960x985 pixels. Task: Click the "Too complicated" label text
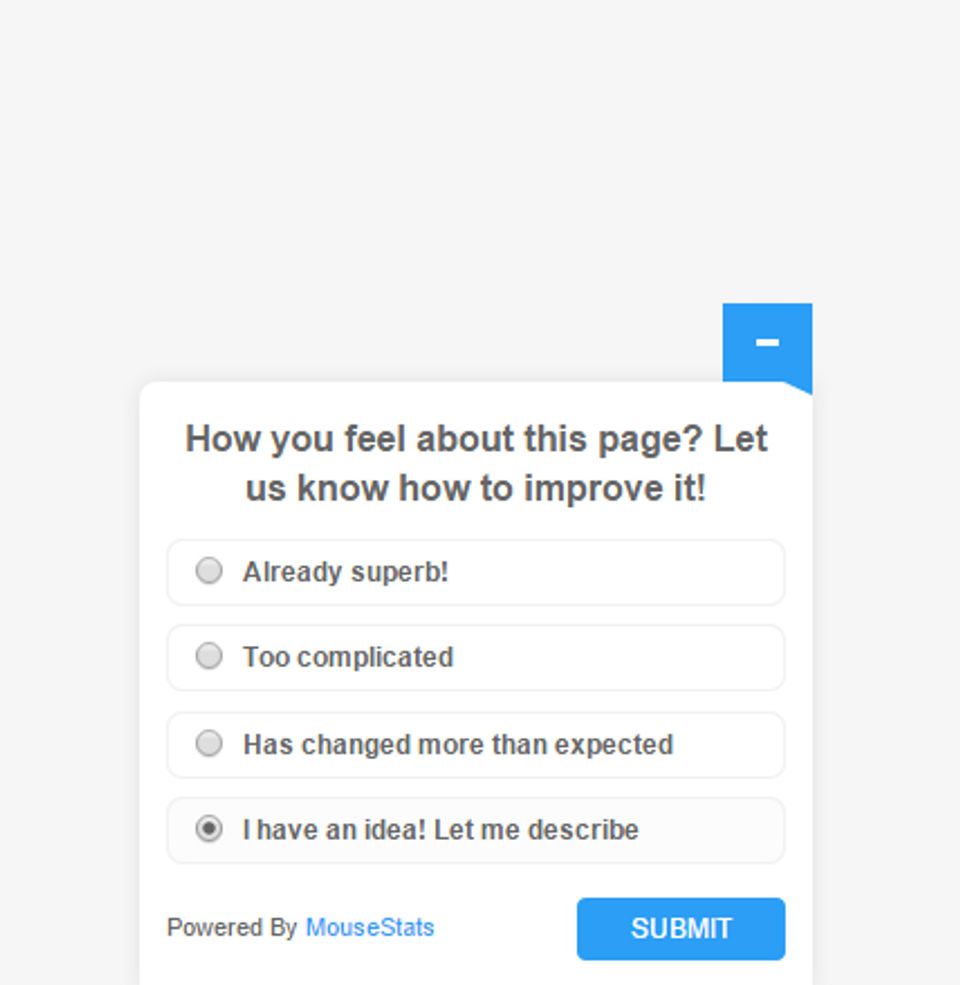(x=348, y=657)
